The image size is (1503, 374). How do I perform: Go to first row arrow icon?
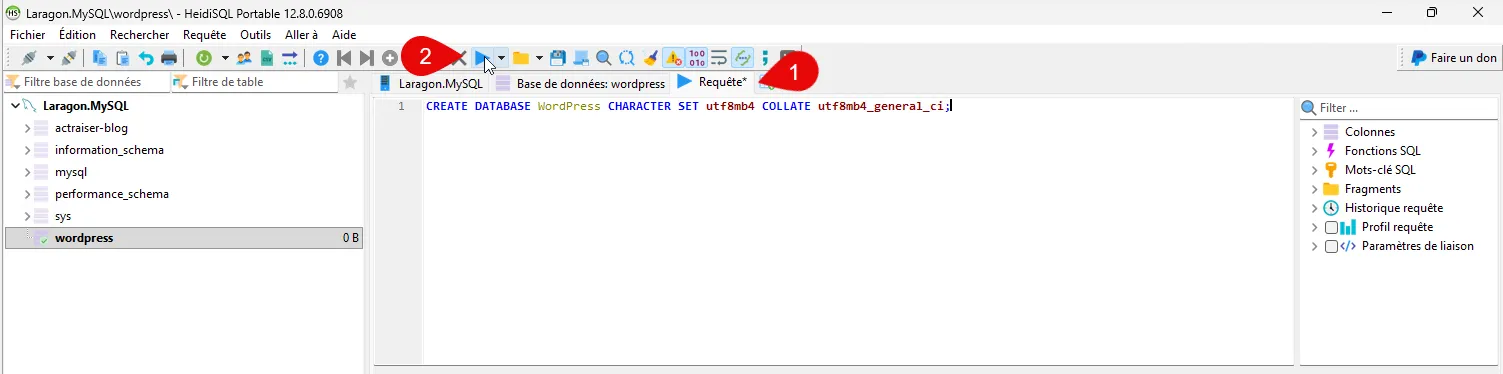point(344,58)
